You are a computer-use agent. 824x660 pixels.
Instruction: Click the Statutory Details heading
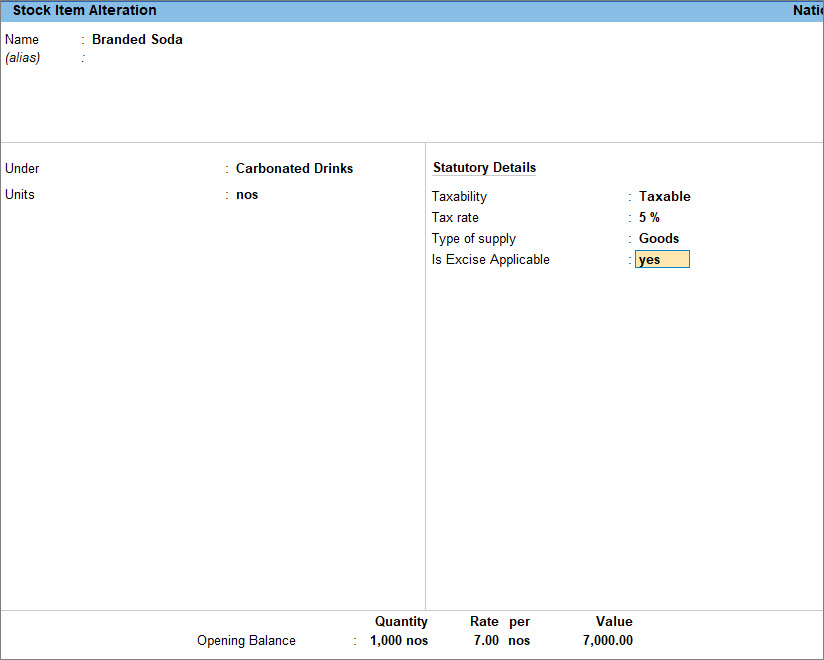coord(485,168)
